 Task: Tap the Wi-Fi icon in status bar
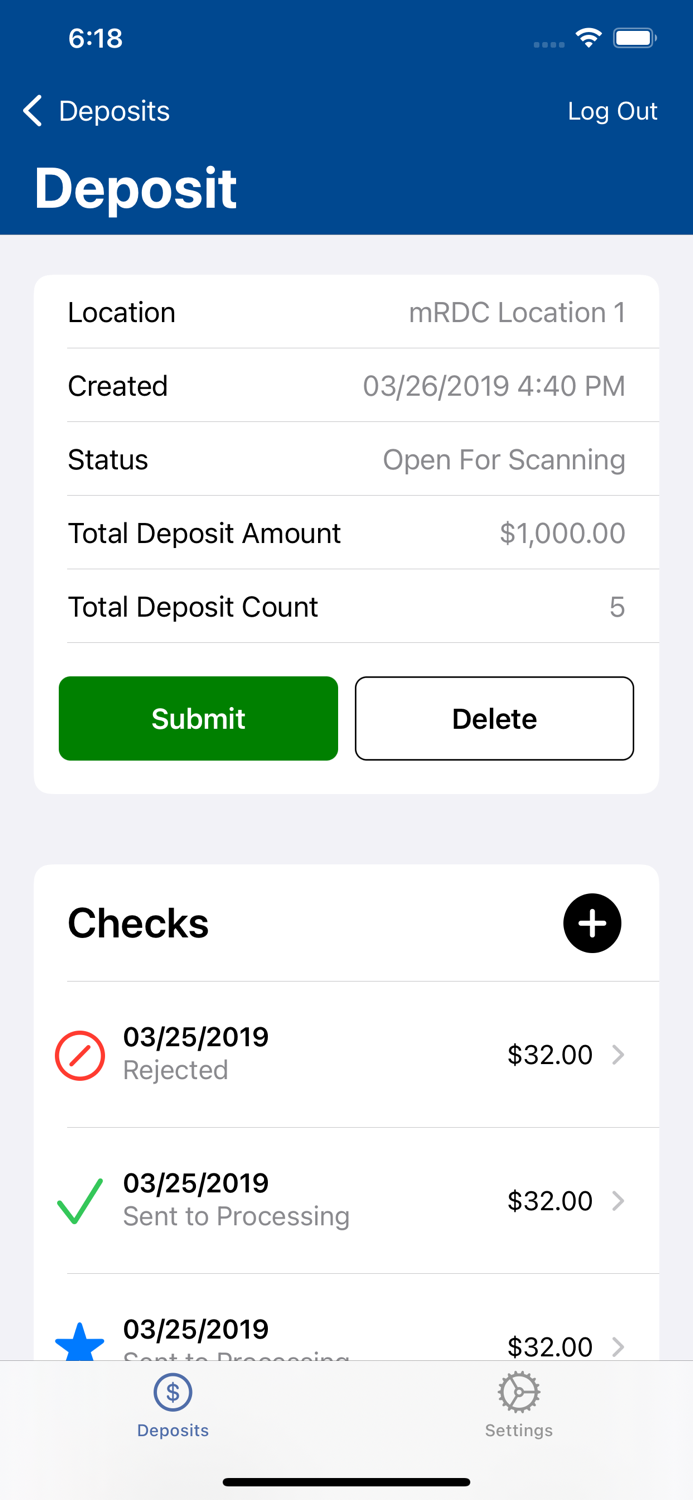[x=588, y=36]
